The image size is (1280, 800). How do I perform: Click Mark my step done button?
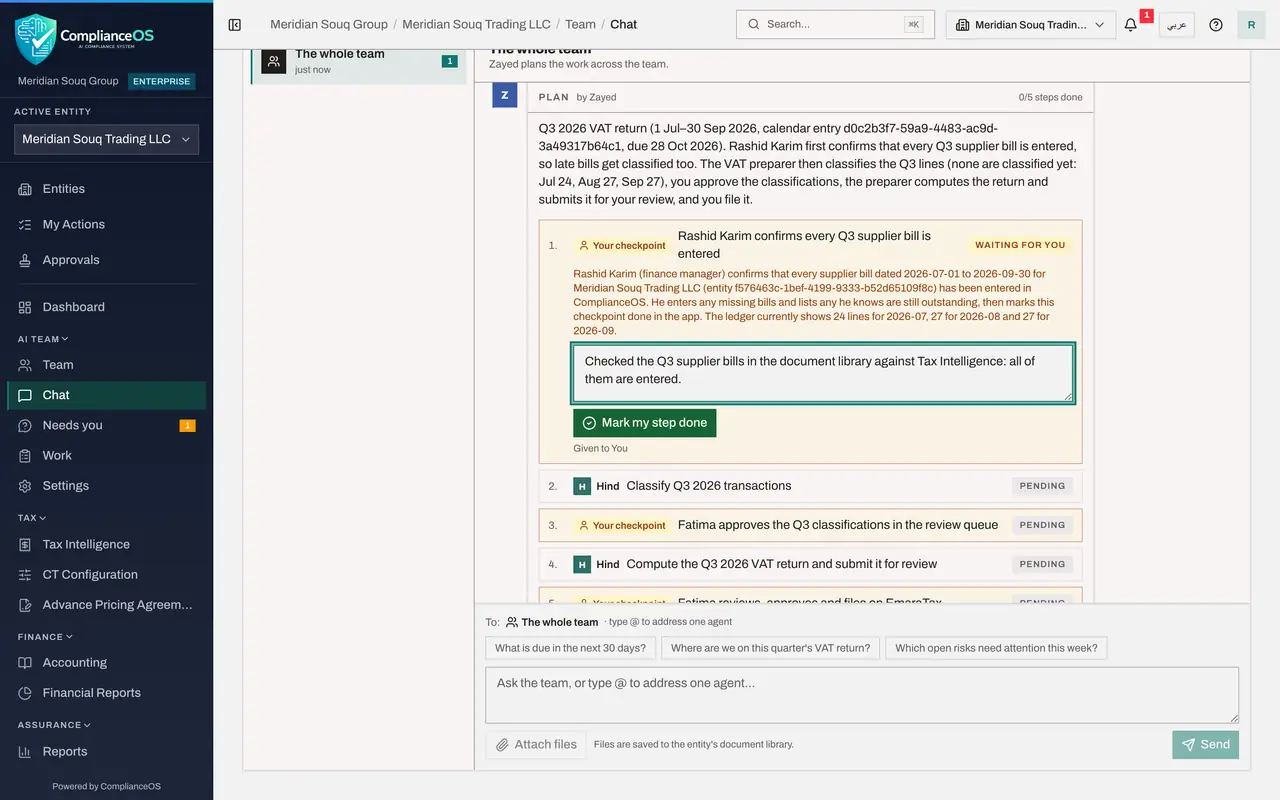click(645, 423)
